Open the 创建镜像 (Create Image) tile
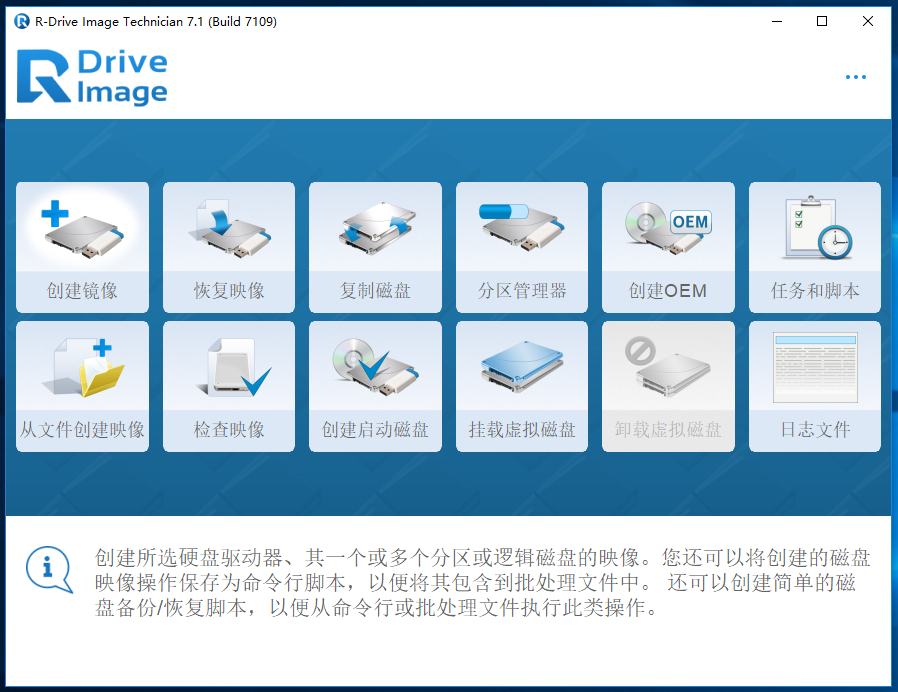 tap(82, 247)
